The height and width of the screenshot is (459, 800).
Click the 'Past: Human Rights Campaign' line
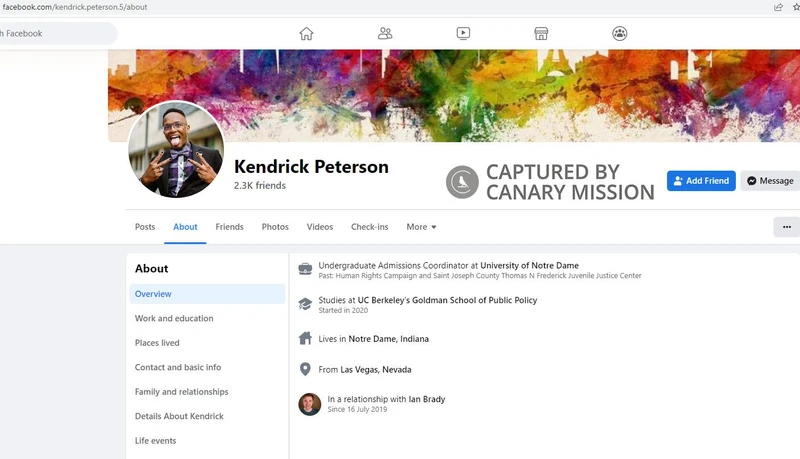click(x=480, y=275)
